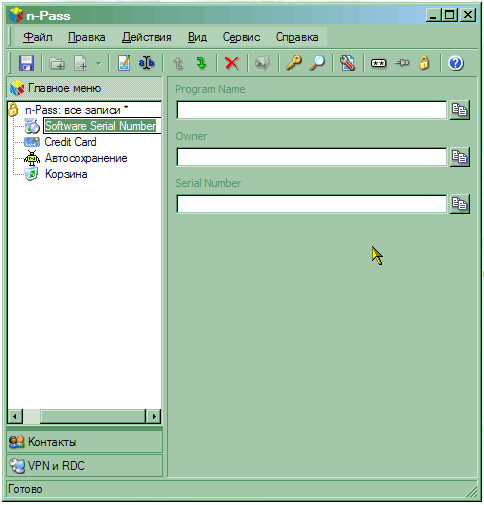Viewport: 484px width, 505px height.
Task: Click the tree horizontal scrollbar right arrow
Action: tap(154, 416)
